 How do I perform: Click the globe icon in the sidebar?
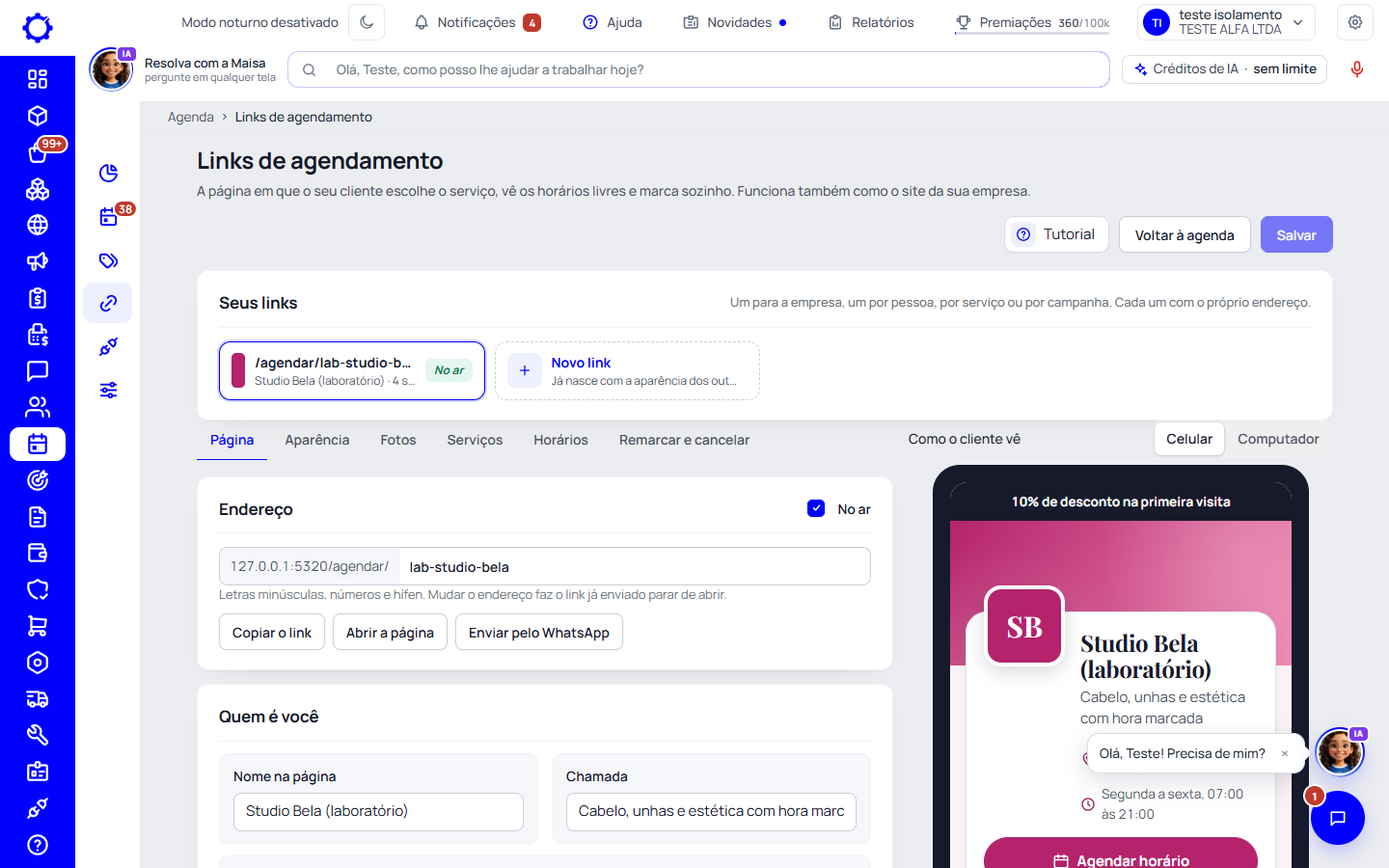point(38,225)
